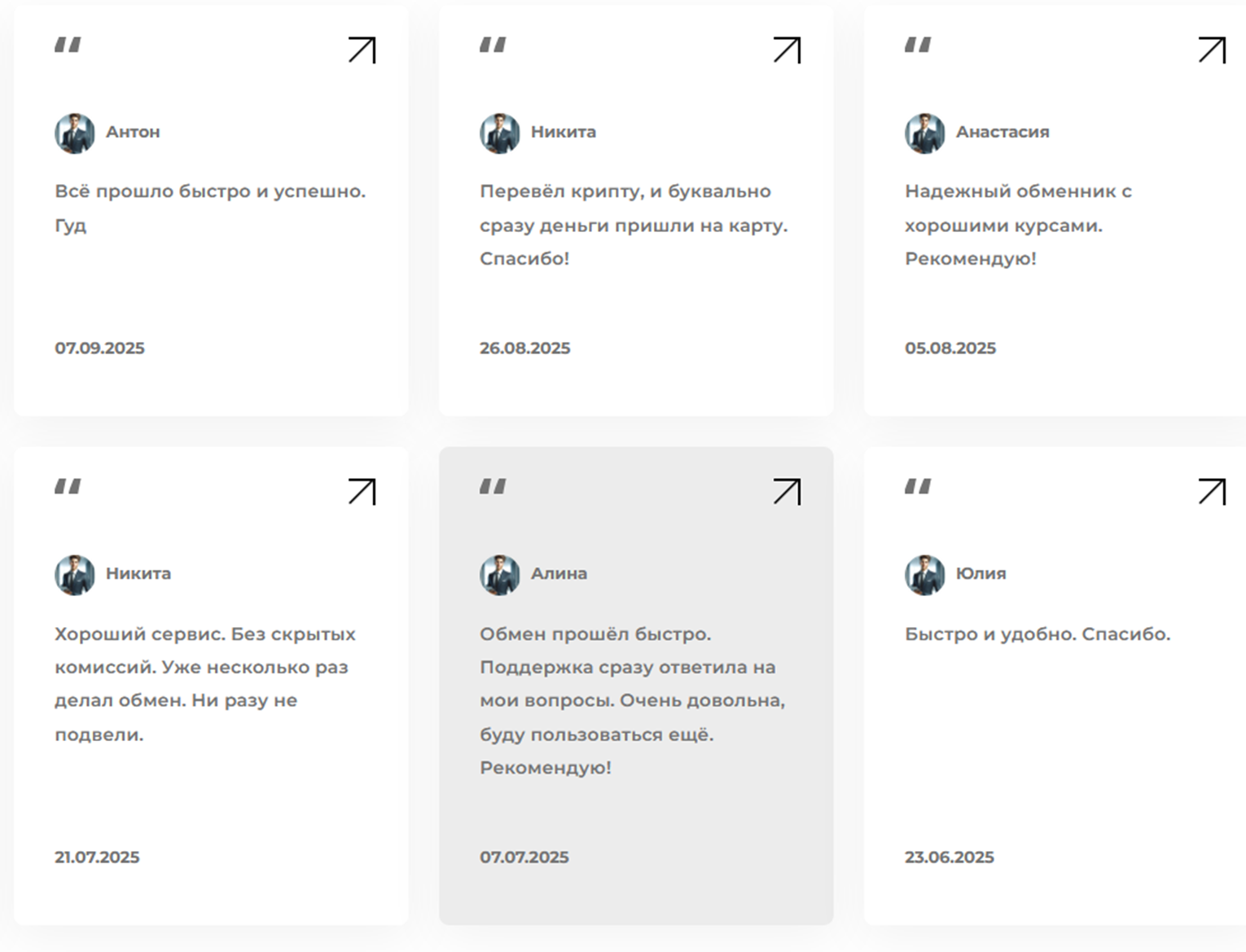
Task: Open Анастасия's review arrow icon
Action: (x=1212, y=50)
